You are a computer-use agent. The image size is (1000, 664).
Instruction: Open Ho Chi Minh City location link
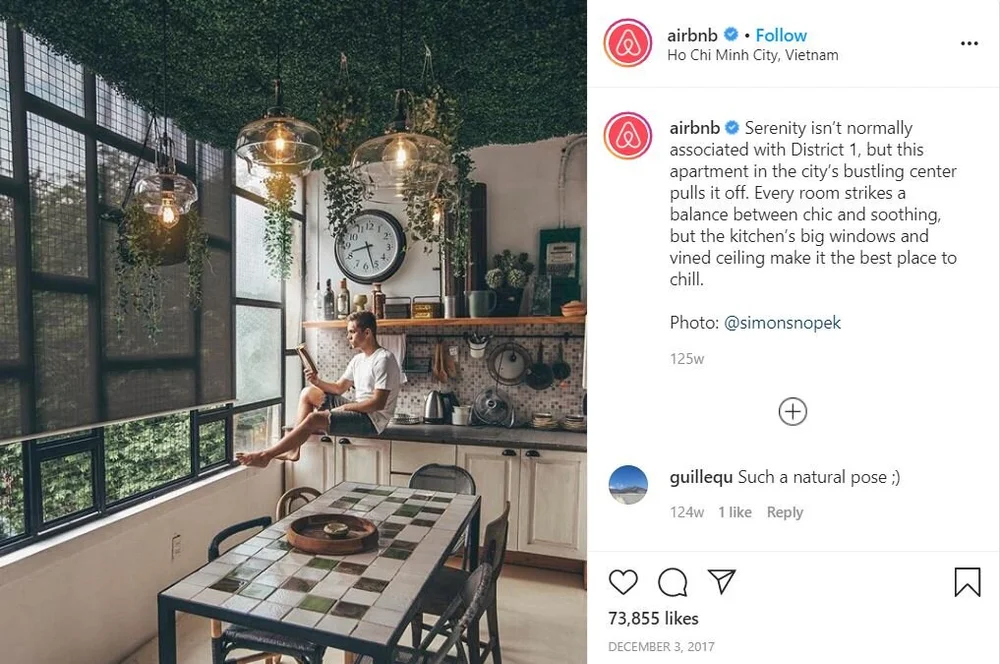coord(753,55)
